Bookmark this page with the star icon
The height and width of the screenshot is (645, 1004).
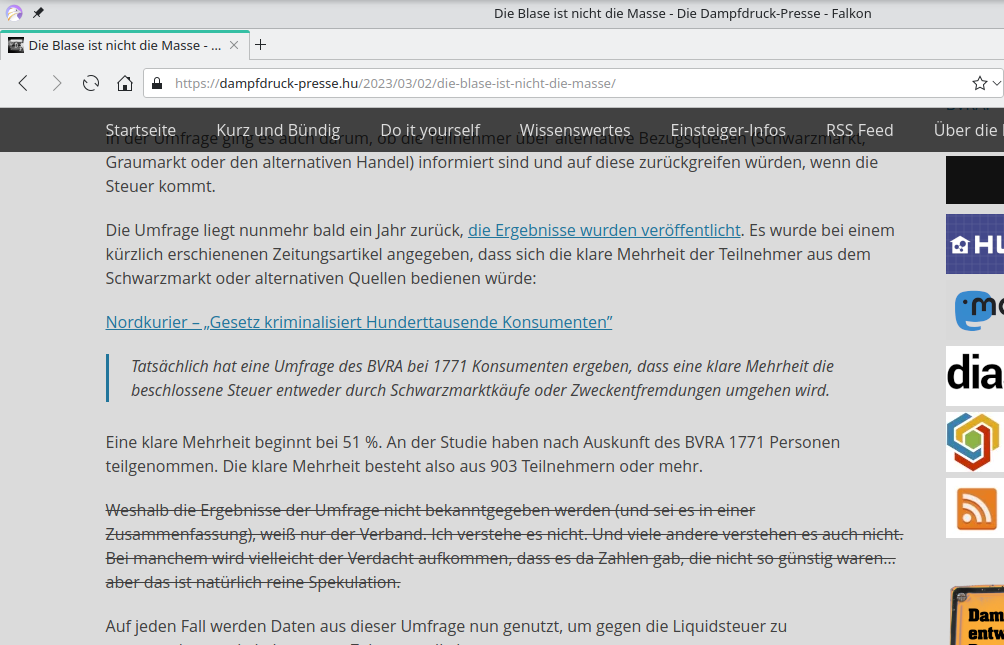click(979, 83)
